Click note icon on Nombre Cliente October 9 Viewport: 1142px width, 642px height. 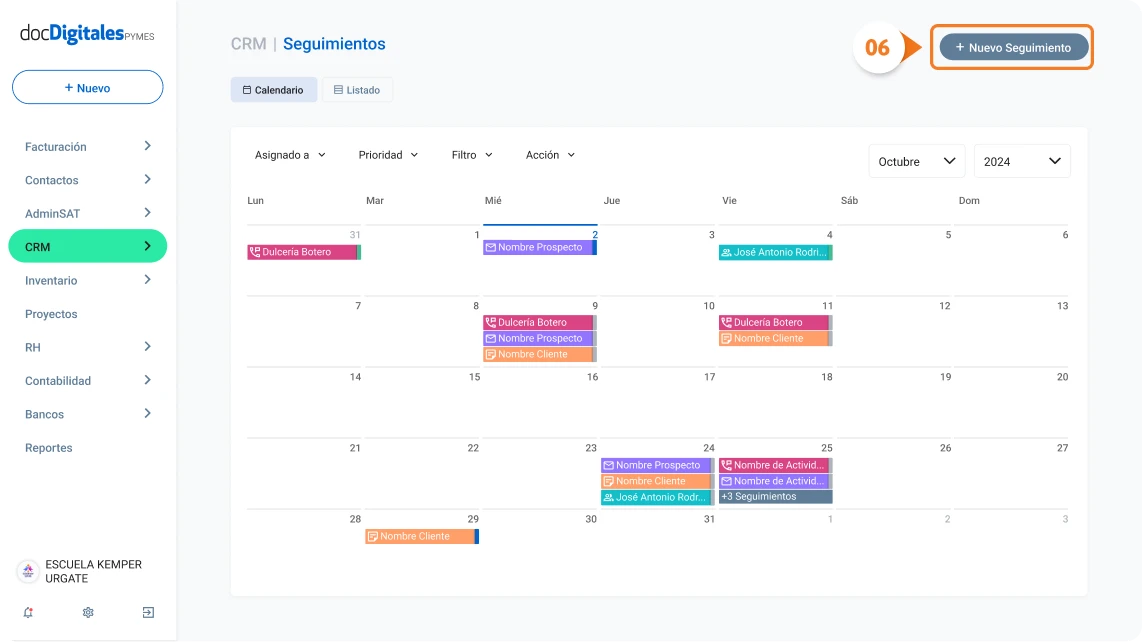coord(491,355)
